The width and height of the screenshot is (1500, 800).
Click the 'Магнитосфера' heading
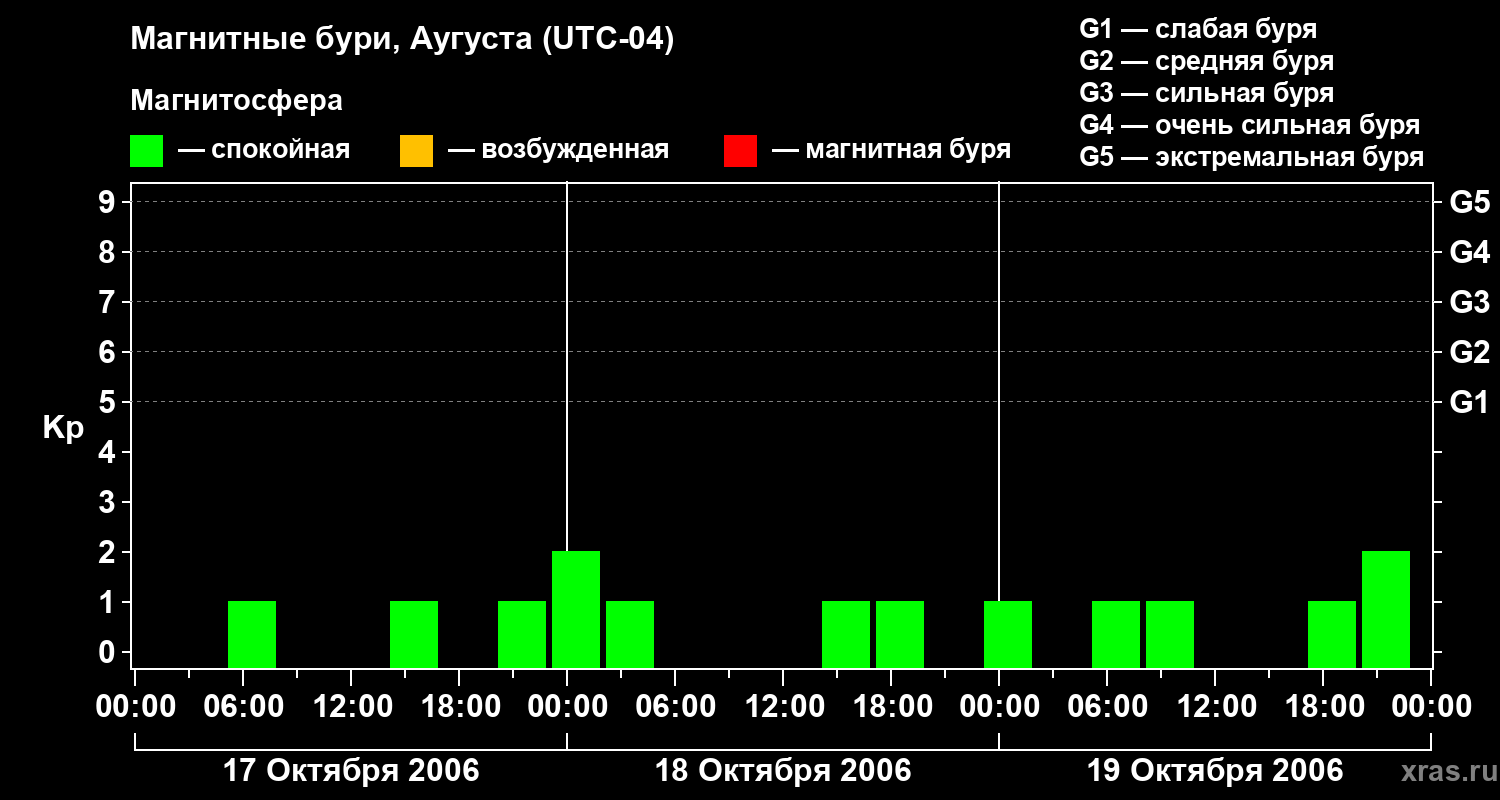pyautogui.click(x=236, y=101)
